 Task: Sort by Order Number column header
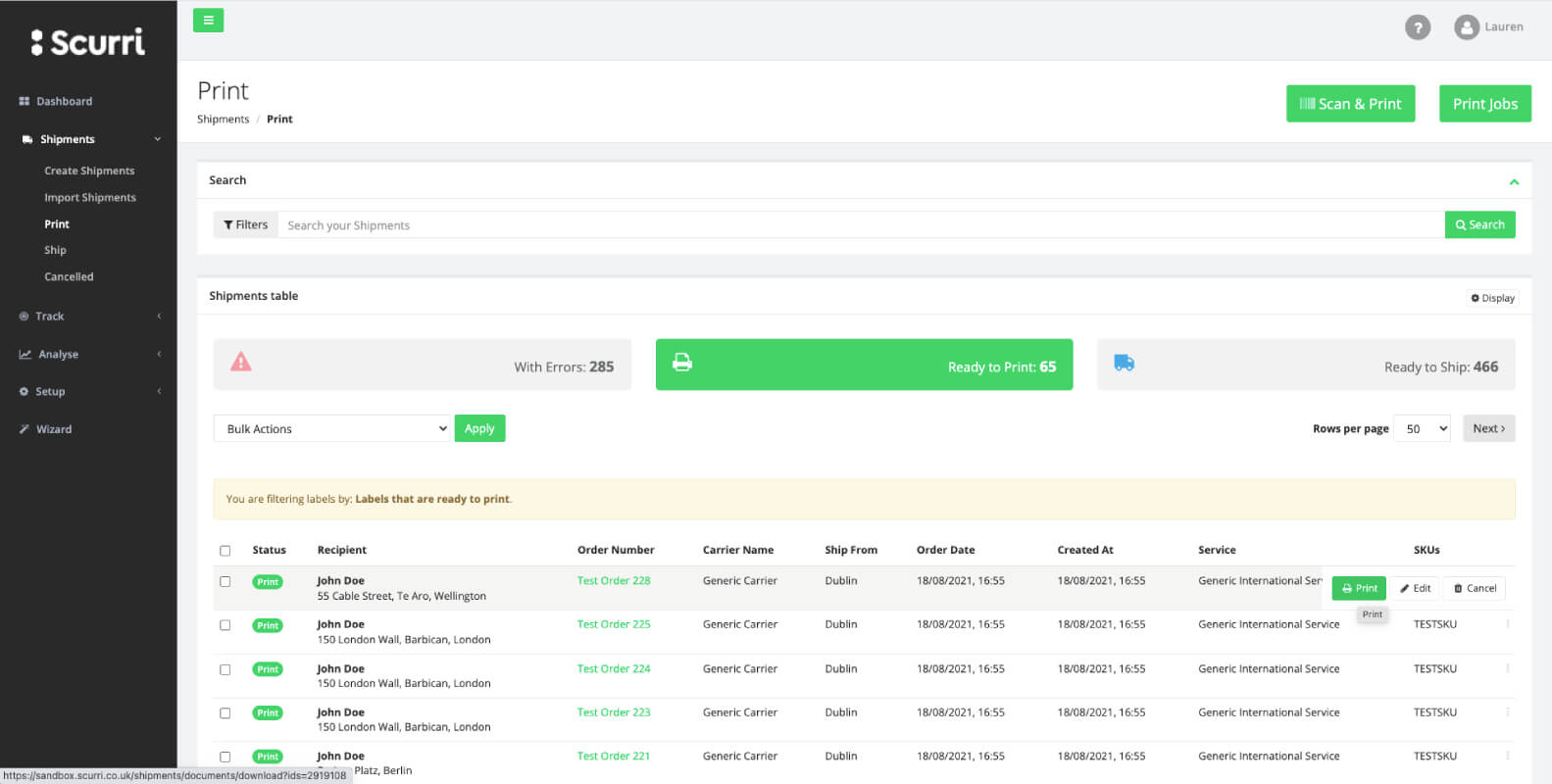point(616,550)
